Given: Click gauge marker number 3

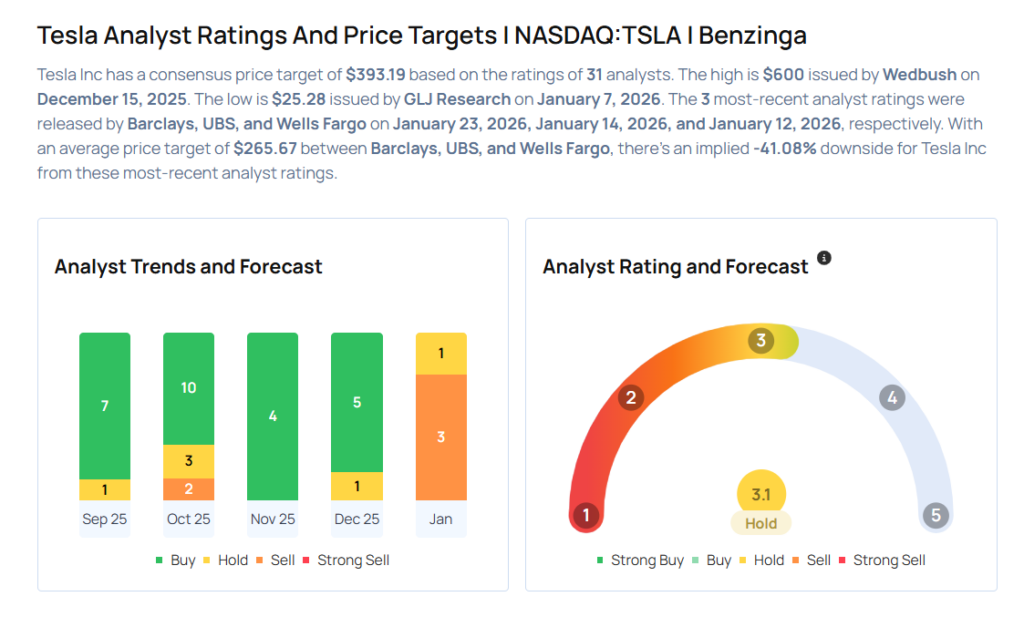Looking at the screenshot, I should (x=760, y=341).
